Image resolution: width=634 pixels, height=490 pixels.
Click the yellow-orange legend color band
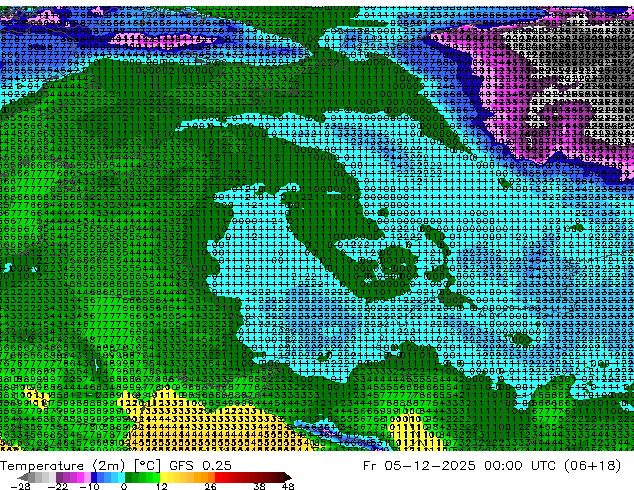[187, 477]
